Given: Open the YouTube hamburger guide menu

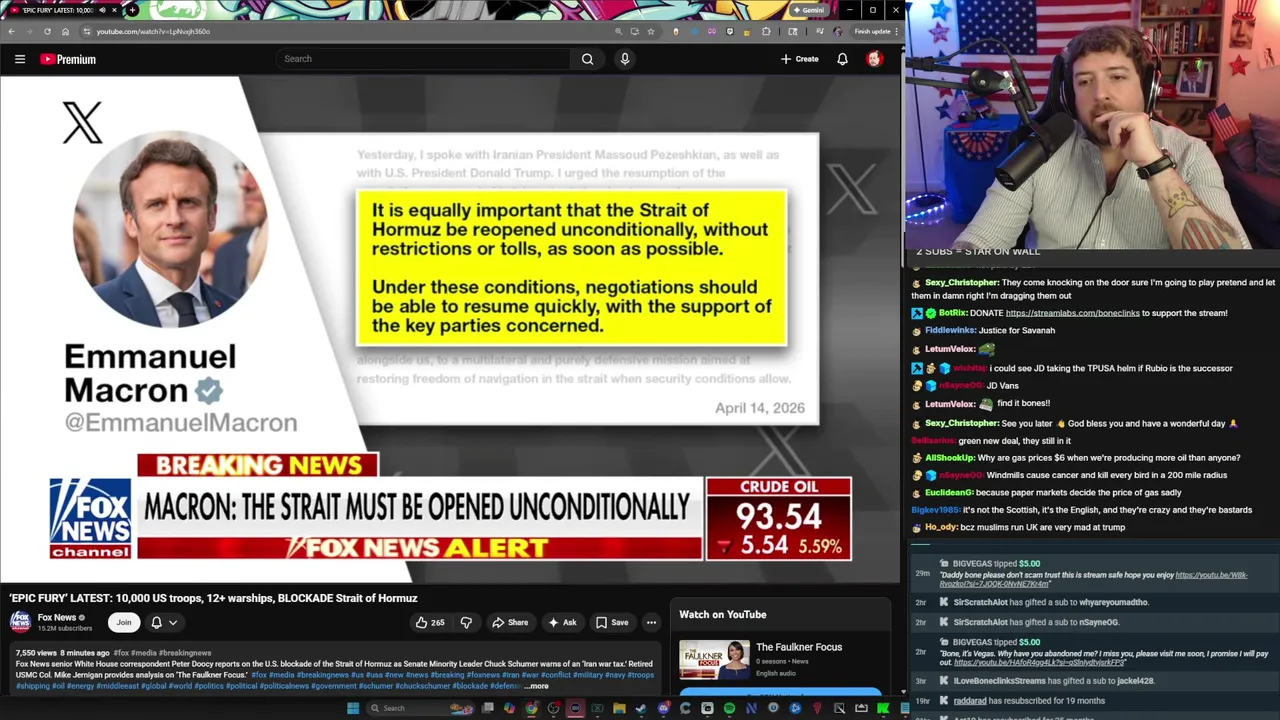Looking at the screenshot, I should pos(20,59).
